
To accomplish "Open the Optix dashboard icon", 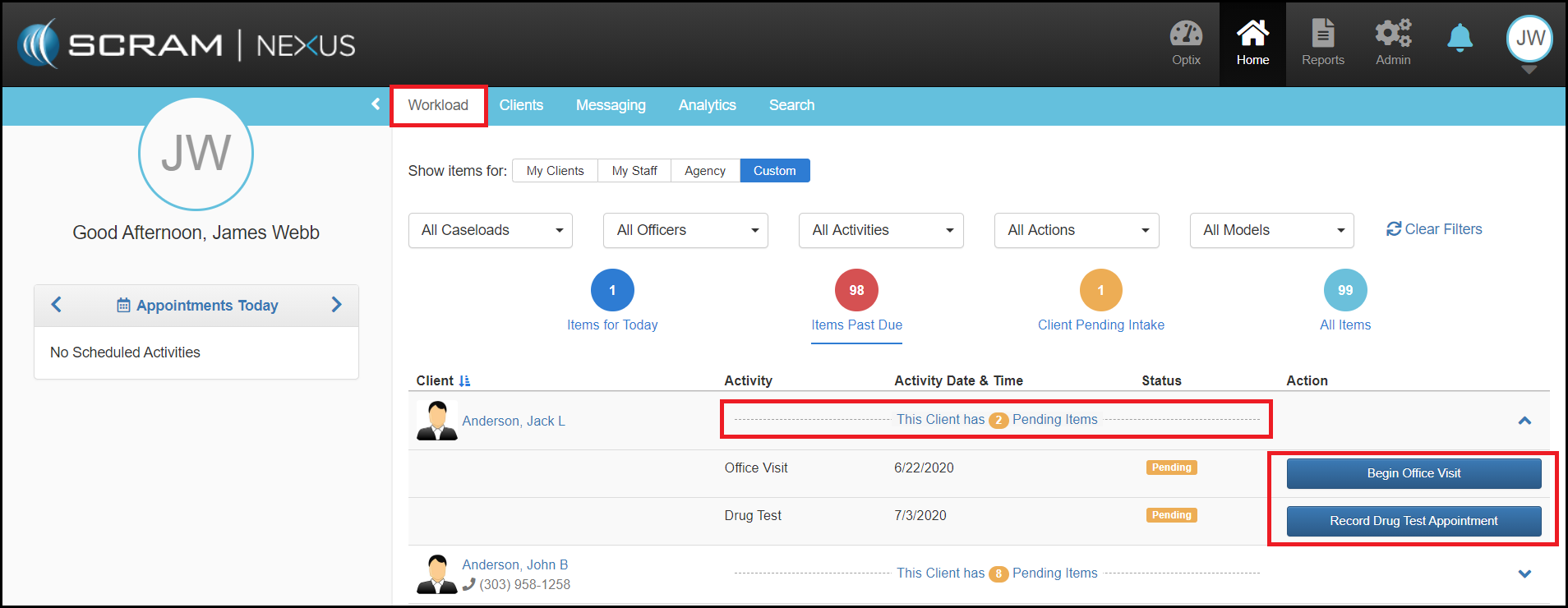I will pos(1186,35).
